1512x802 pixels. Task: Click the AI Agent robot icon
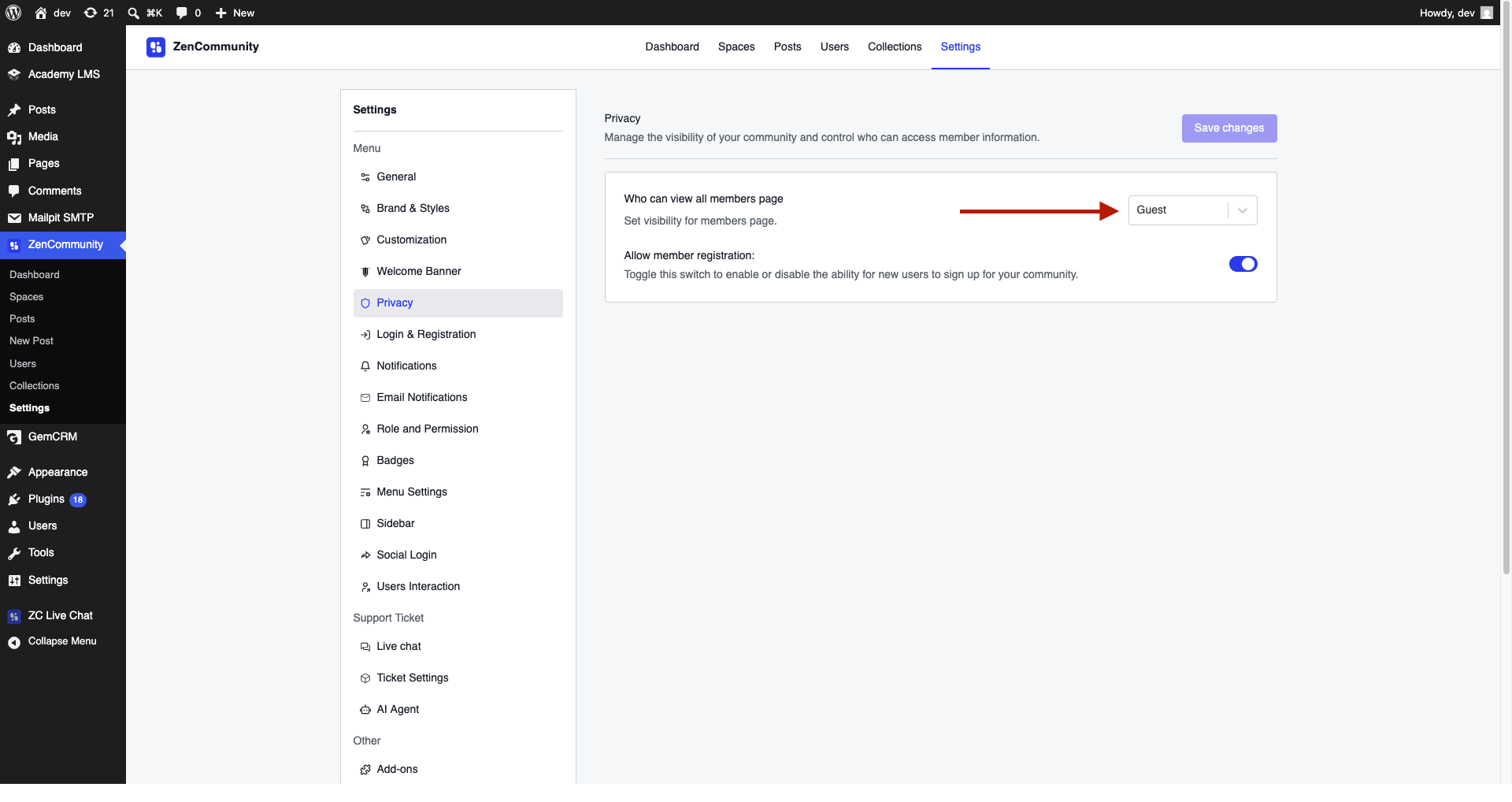coord(365,710)
